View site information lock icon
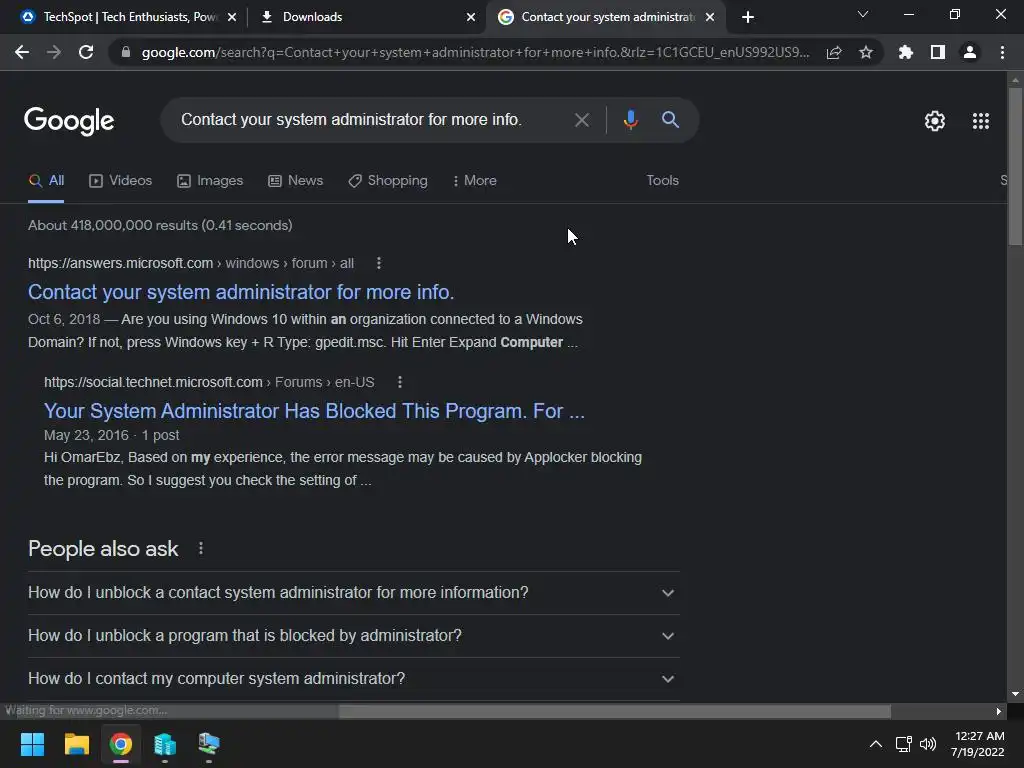This screenshot has width=1024, height=768. 125,52
